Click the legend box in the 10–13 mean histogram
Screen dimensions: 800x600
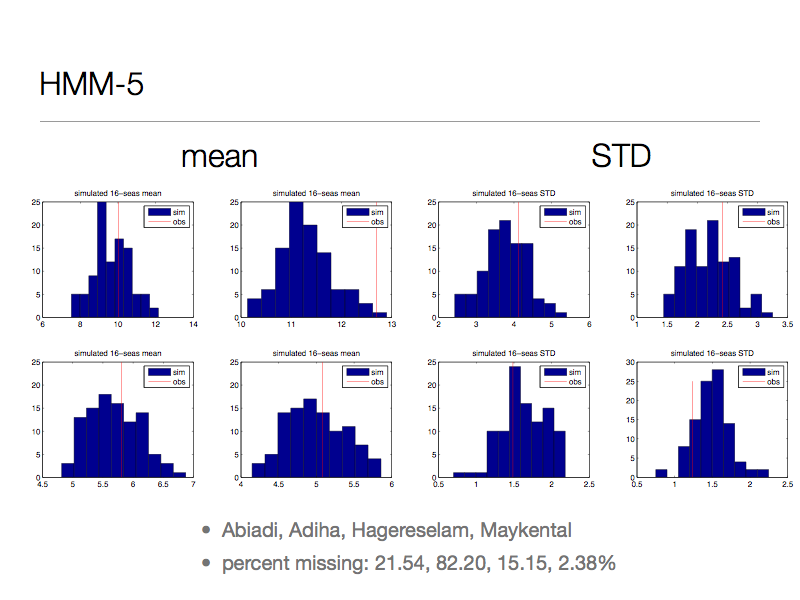point(365,217)
